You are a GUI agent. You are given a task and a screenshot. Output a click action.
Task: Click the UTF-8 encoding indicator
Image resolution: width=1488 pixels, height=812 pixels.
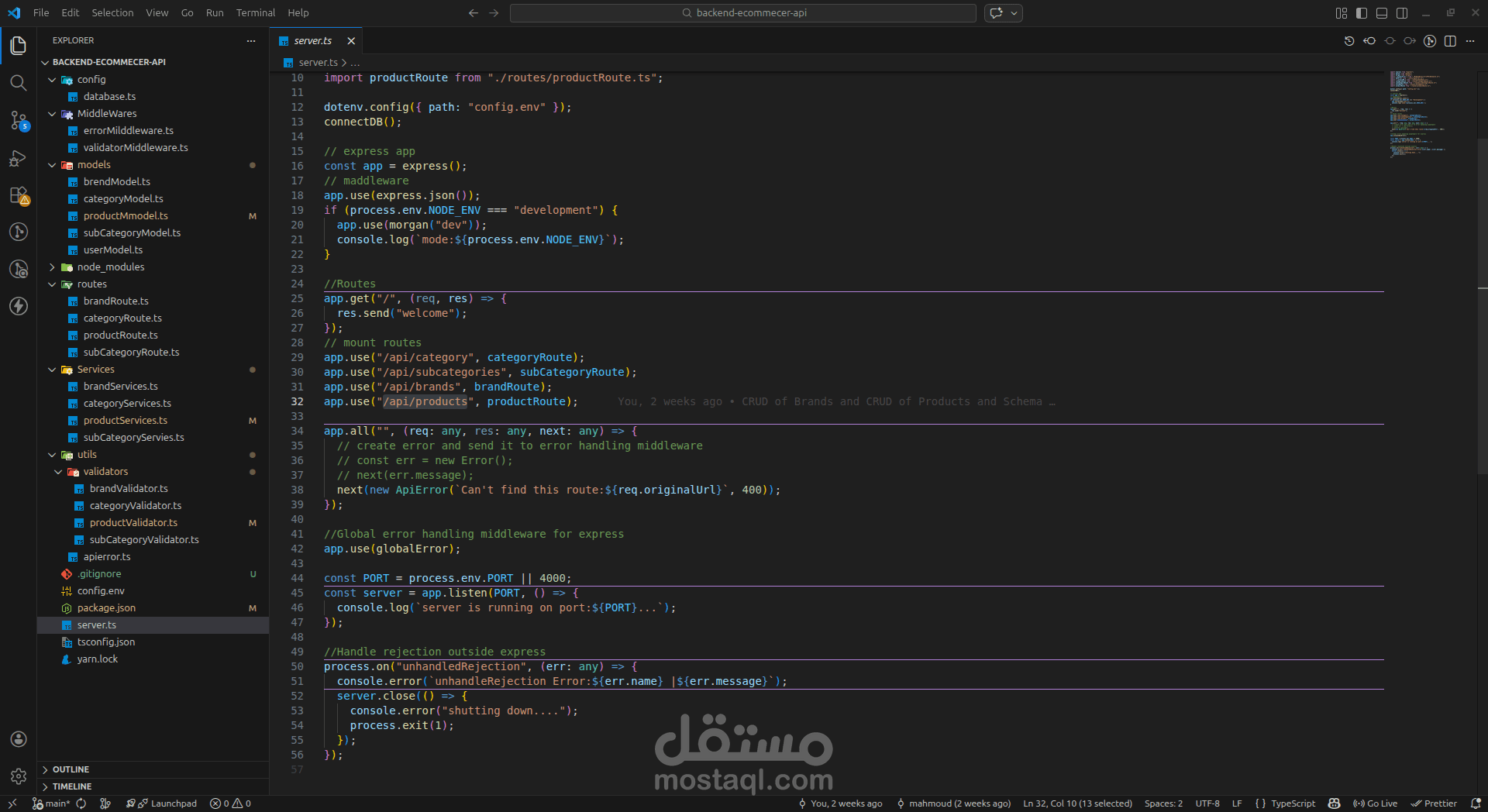[1207, 803]
